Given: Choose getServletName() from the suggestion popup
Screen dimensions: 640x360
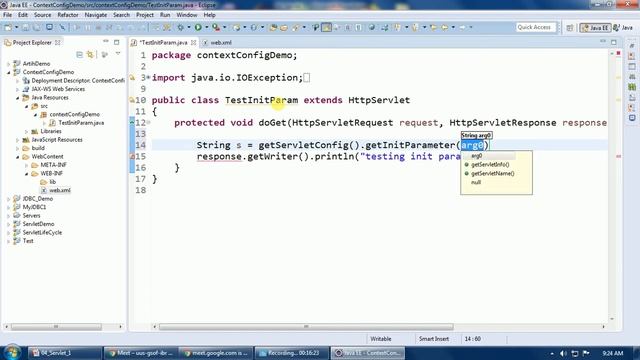Looking at the screenshot, I should pyautogui.click(x=493, y=173).
